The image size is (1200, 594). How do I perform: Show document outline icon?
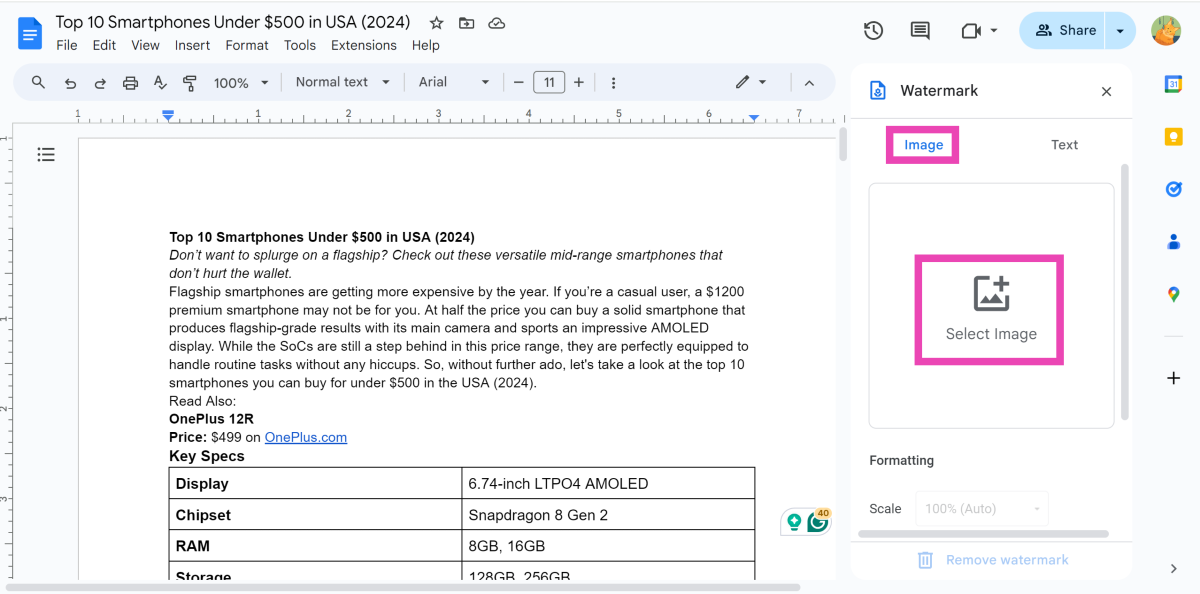46,154
